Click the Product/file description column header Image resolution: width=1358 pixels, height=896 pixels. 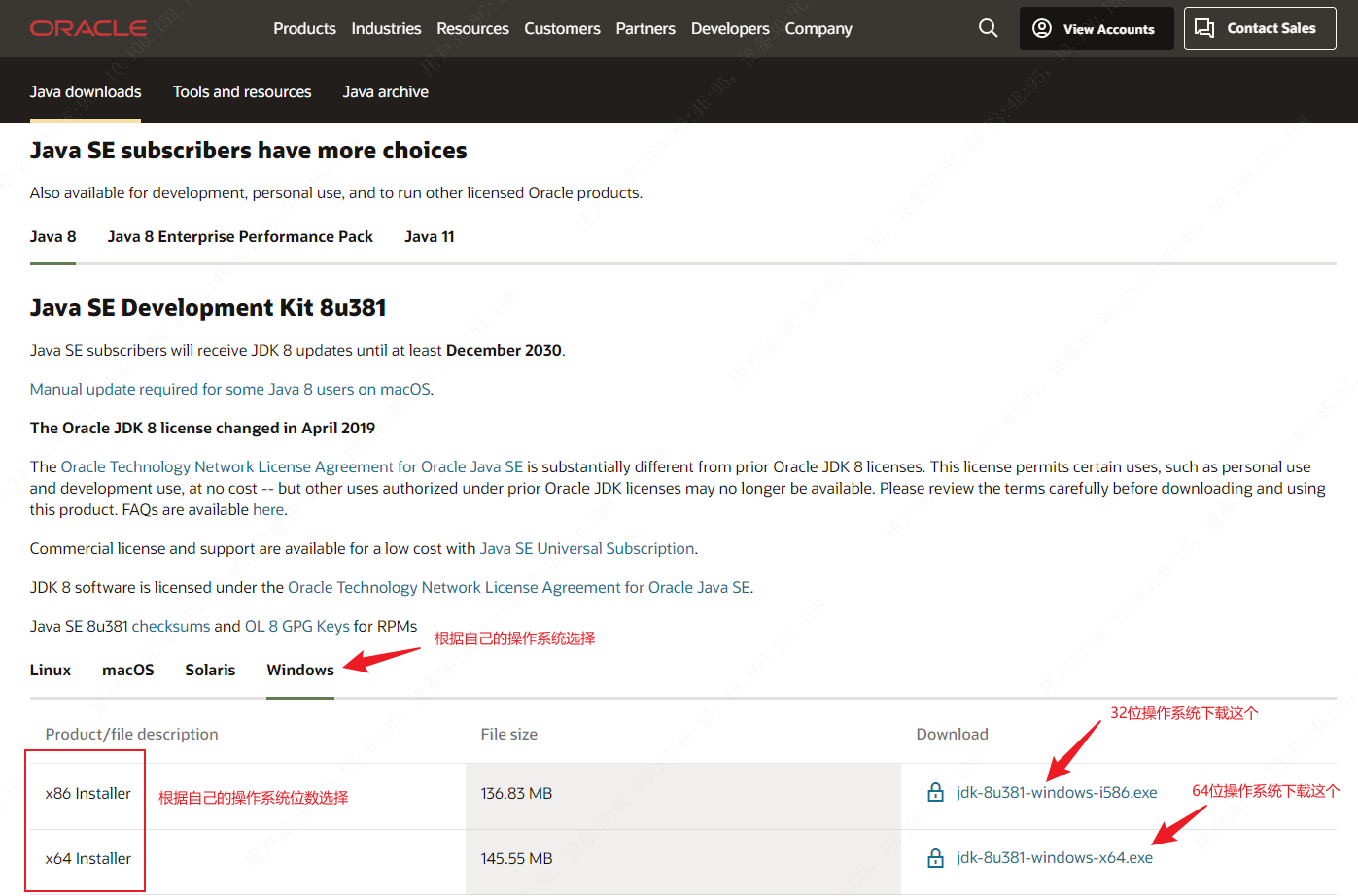(x=131, y=734)
